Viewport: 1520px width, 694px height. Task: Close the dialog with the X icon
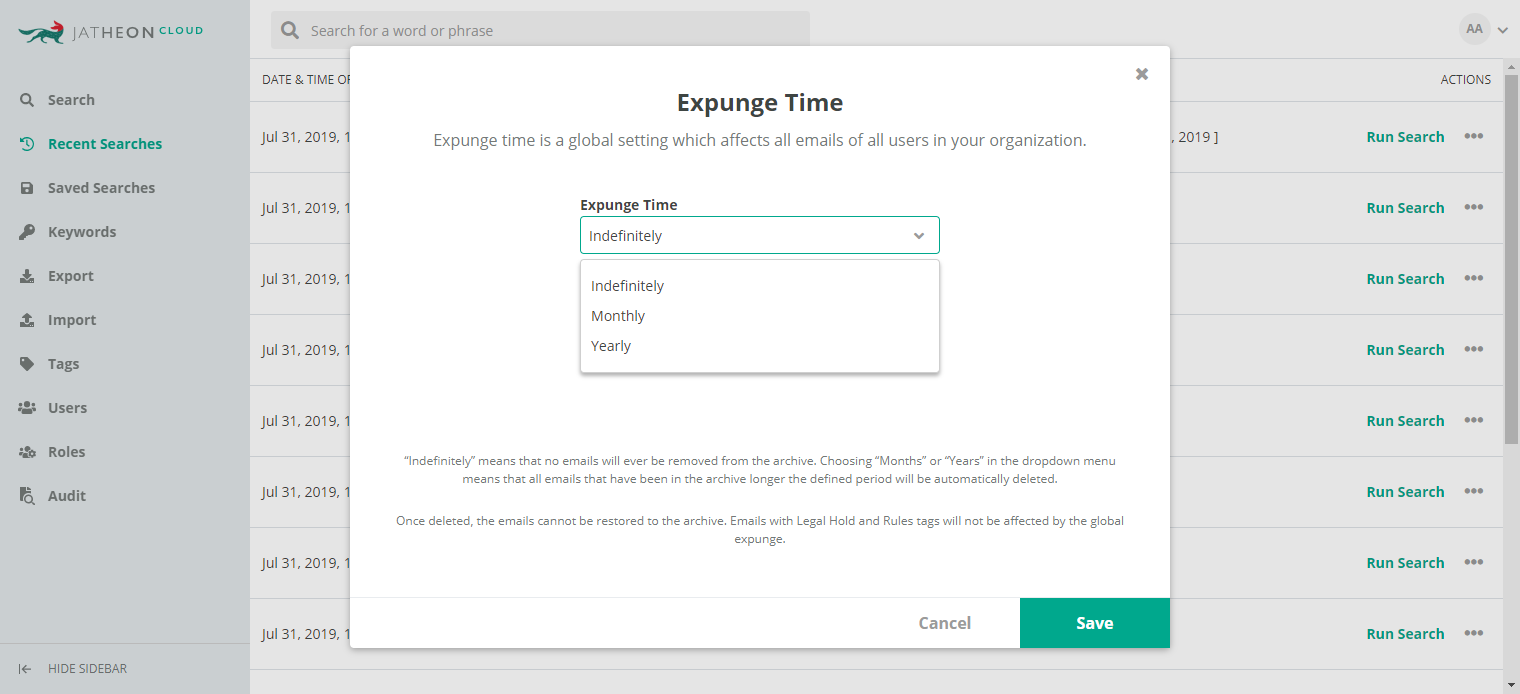[x=1142, y=74]
